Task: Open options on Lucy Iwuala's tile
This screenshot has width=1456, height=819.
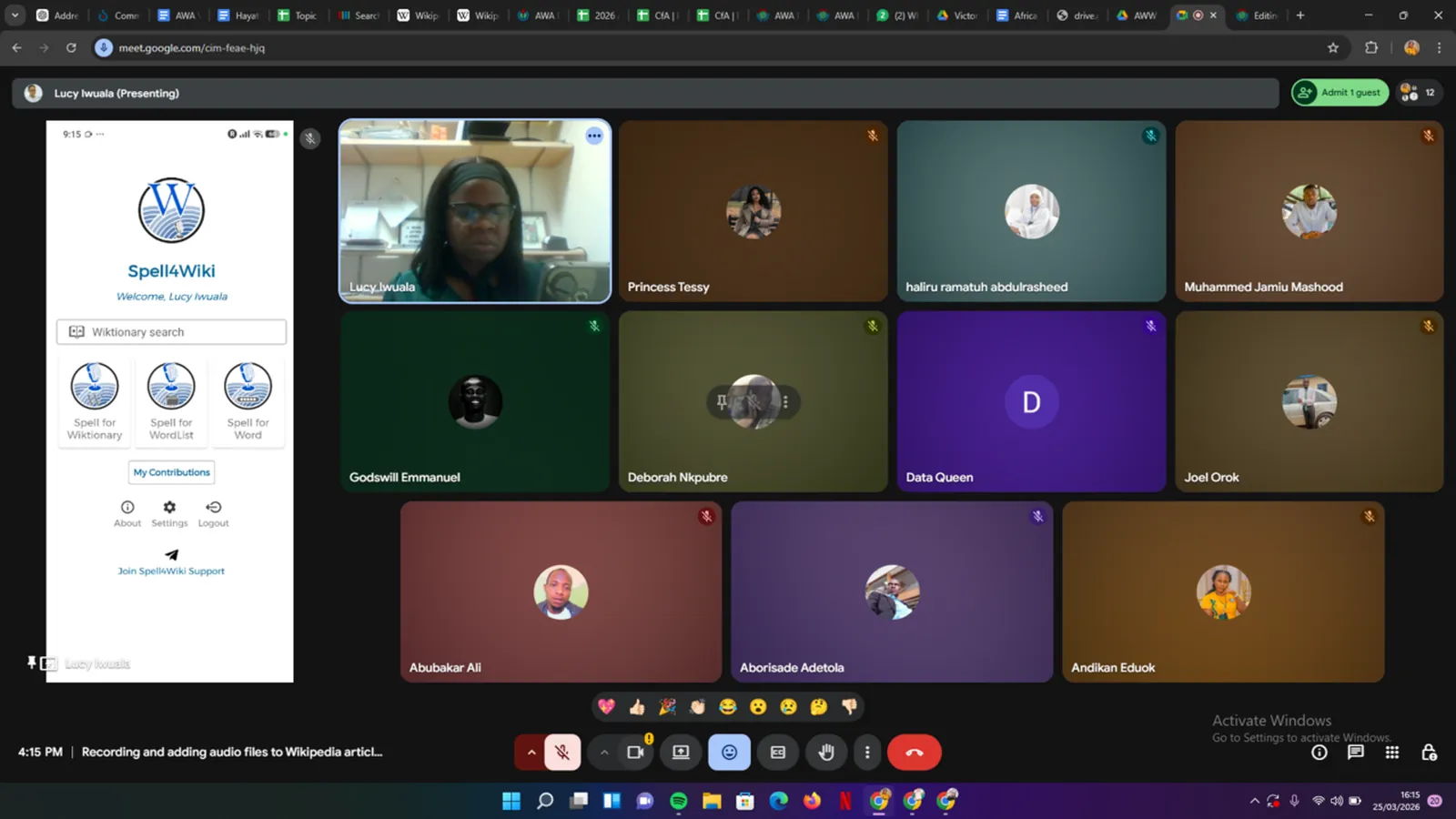Action: pos(594,136)
